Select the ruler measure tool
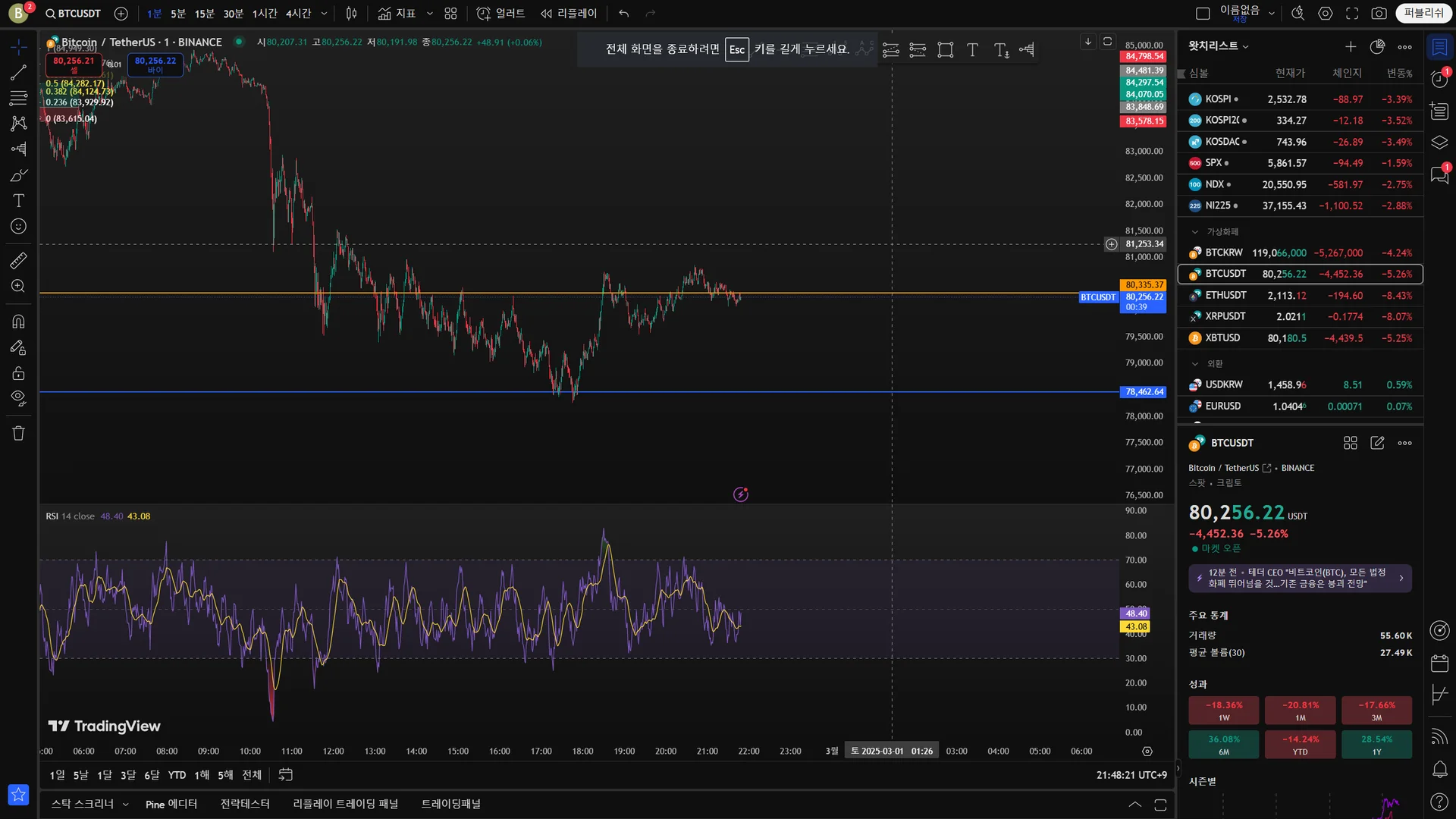Screen dimensions: 1456x819 18,261
